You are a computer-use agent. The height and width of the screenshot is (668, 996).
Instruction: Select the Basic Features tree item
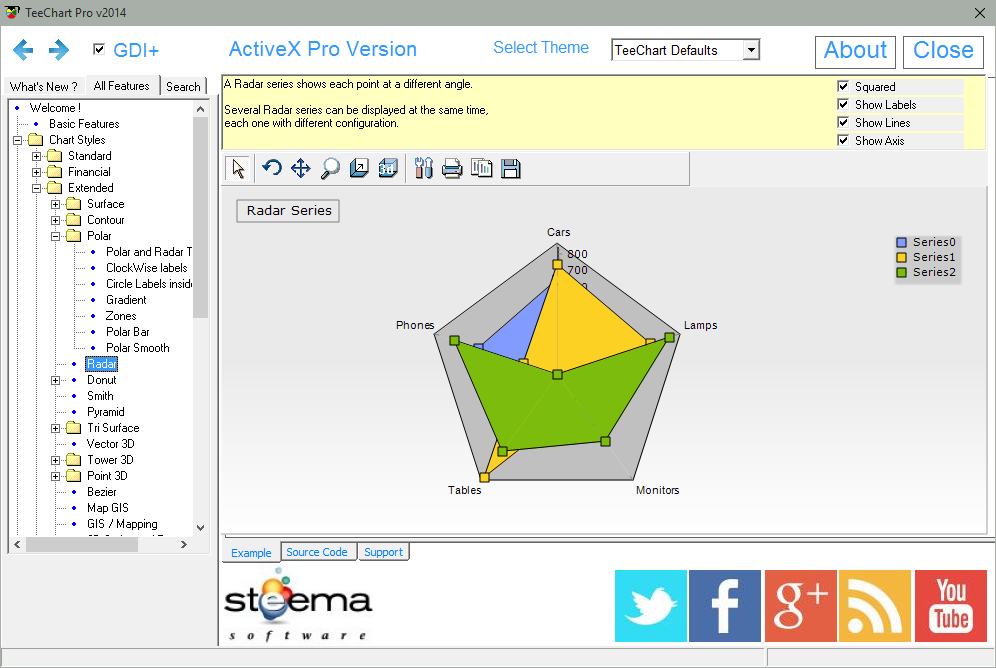point(84,124)
